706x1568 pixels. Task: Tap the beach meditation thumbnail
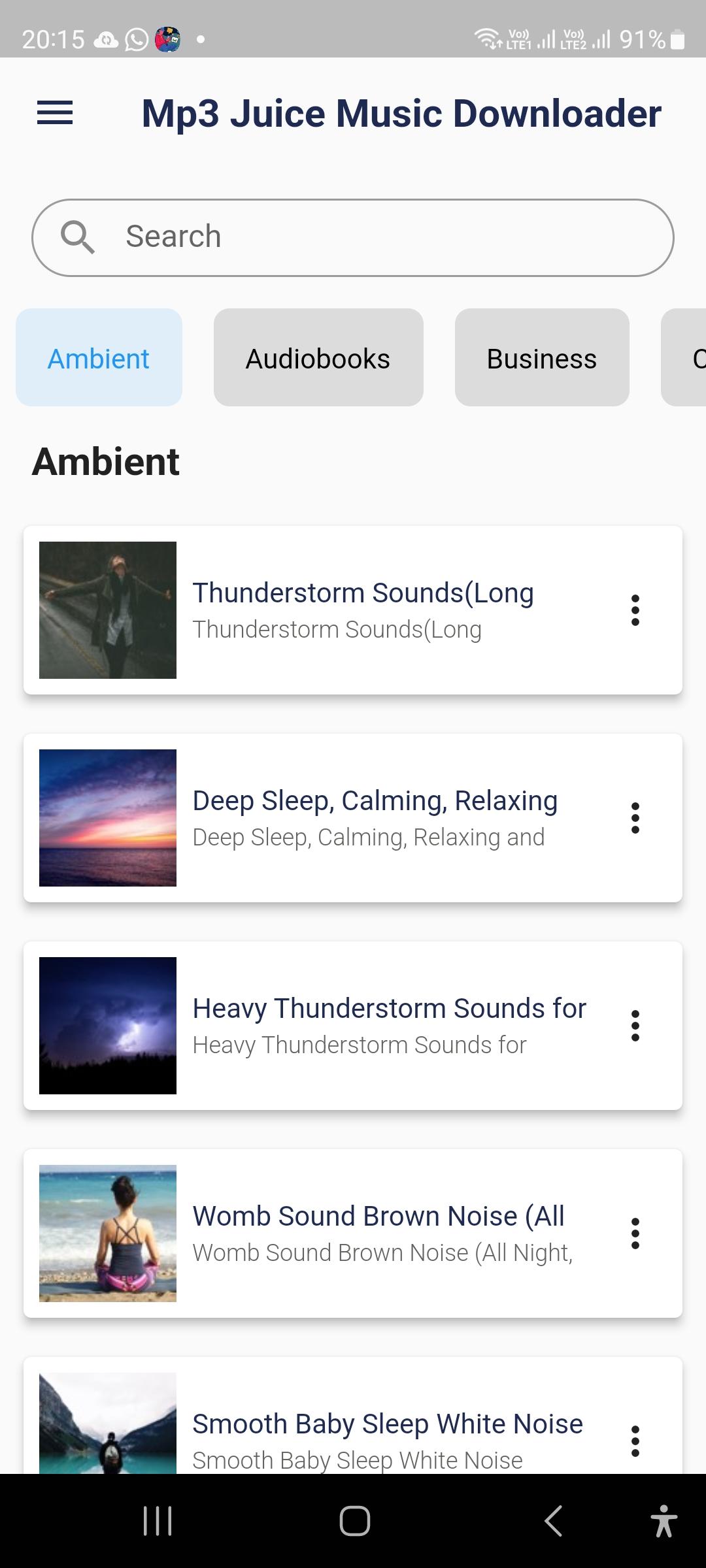[x=108, y=1233]
